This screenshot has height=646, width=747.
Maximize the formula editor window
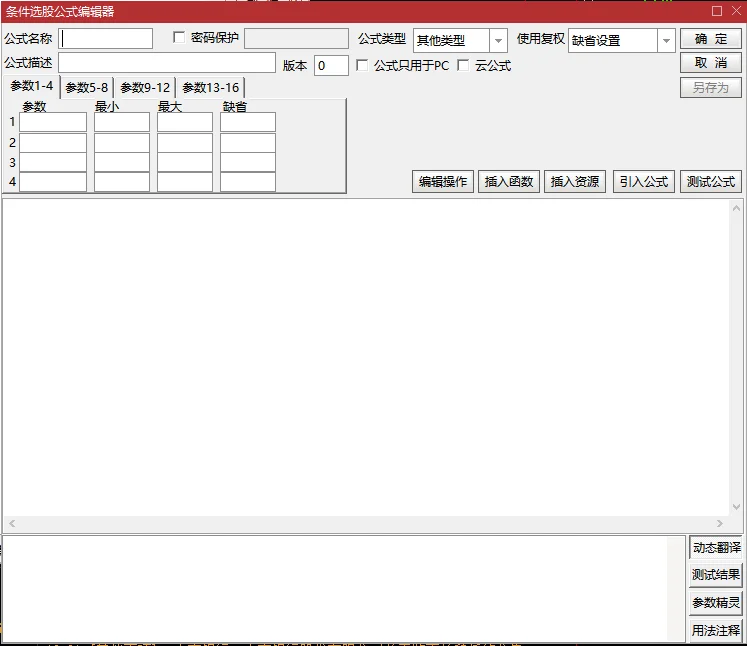(717, 11)
